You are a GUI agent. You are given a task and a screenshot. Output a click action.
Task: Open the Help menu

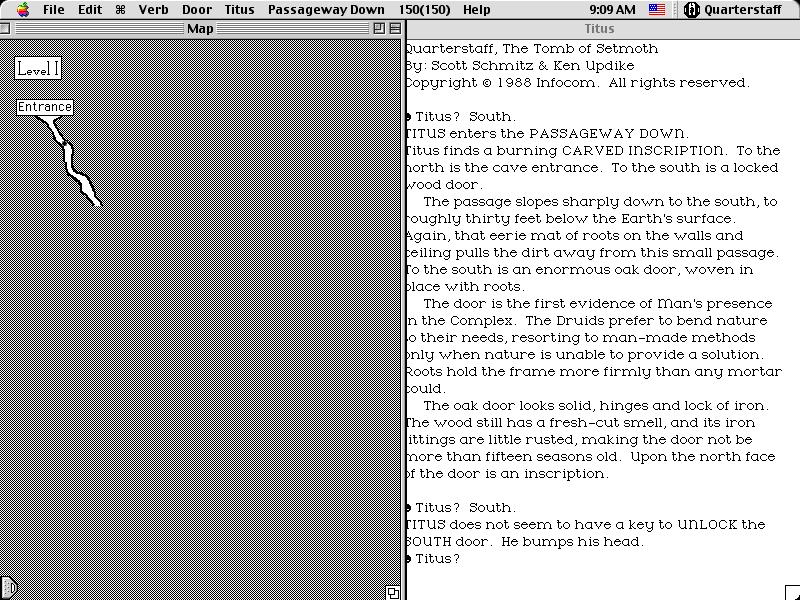pyautogui.click(x=477, y=9)
